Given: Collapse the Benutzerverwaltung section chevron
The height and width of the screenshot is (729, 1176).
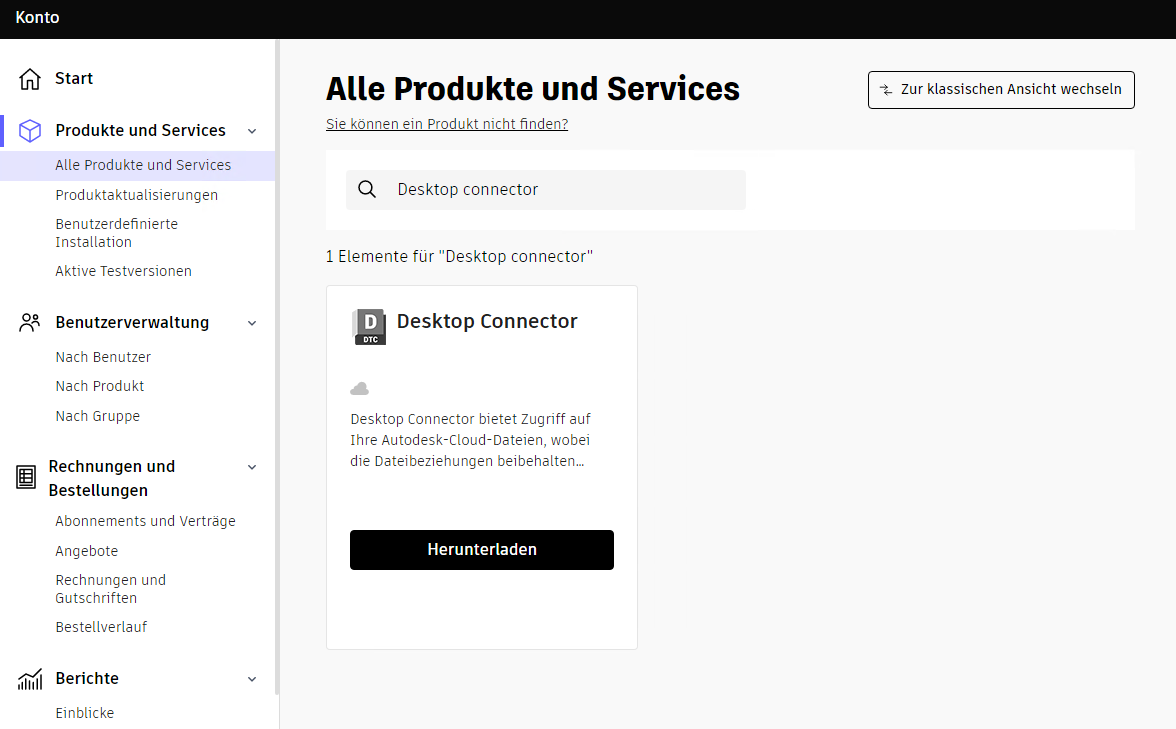Looking at the screenshot, I should [x=252, y=323].
